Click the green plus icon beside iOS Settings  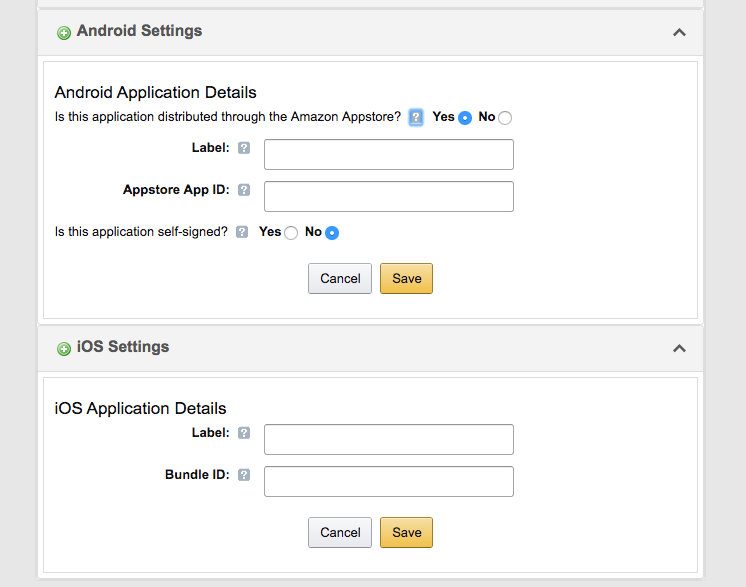(64, 349)
